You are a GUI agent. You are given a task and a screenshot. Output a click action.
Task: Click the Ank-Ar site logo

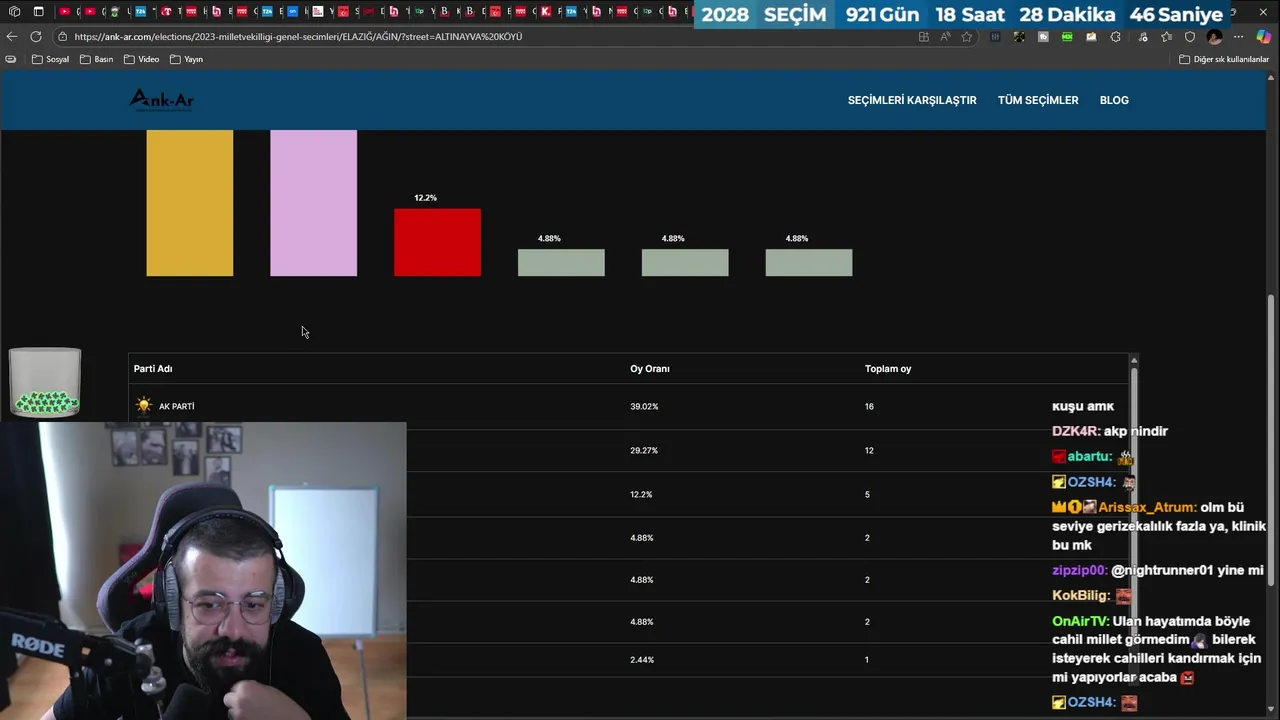point(161,99)
